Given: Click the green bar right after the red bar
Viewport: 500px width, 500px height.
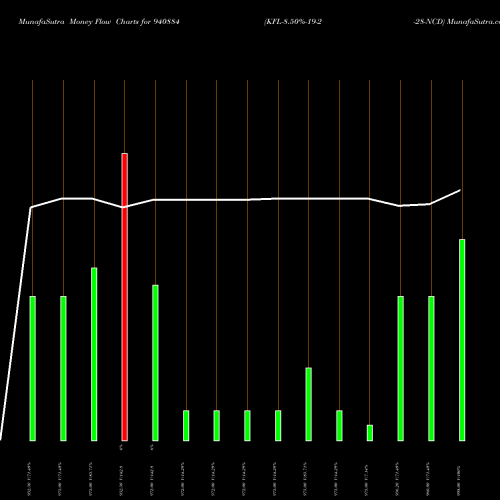Looking at the screenshot, I should tap(155, 363).
